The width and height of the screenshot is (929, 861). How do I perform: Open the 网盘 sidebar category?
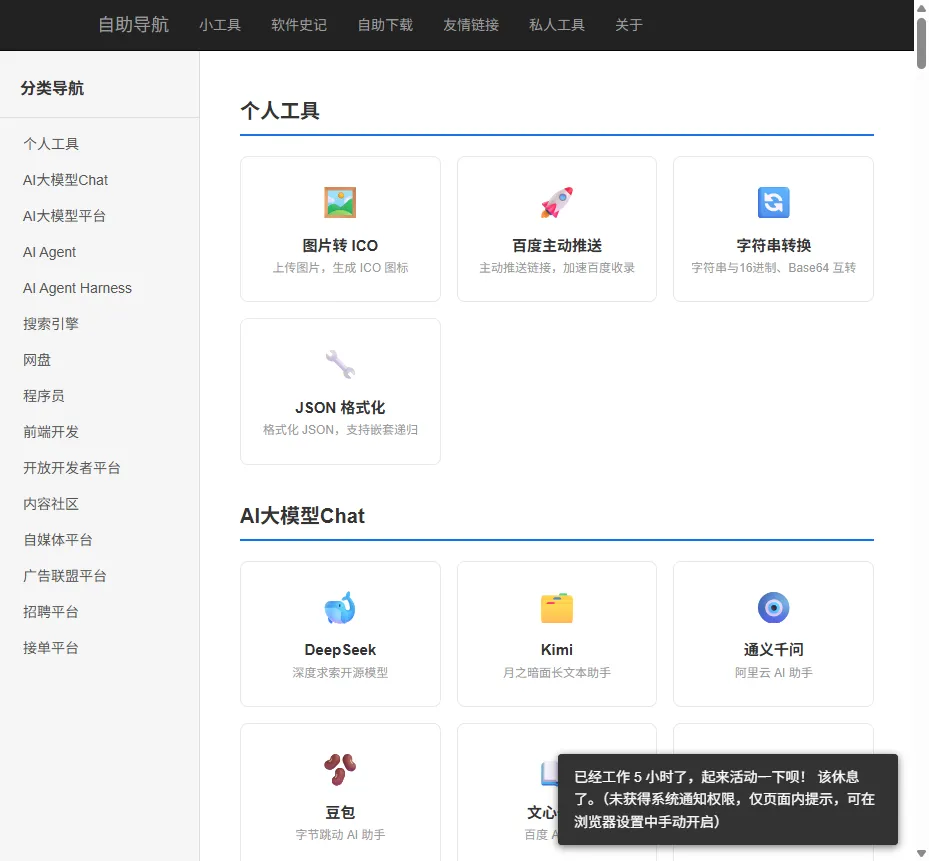tap(37, 360)
